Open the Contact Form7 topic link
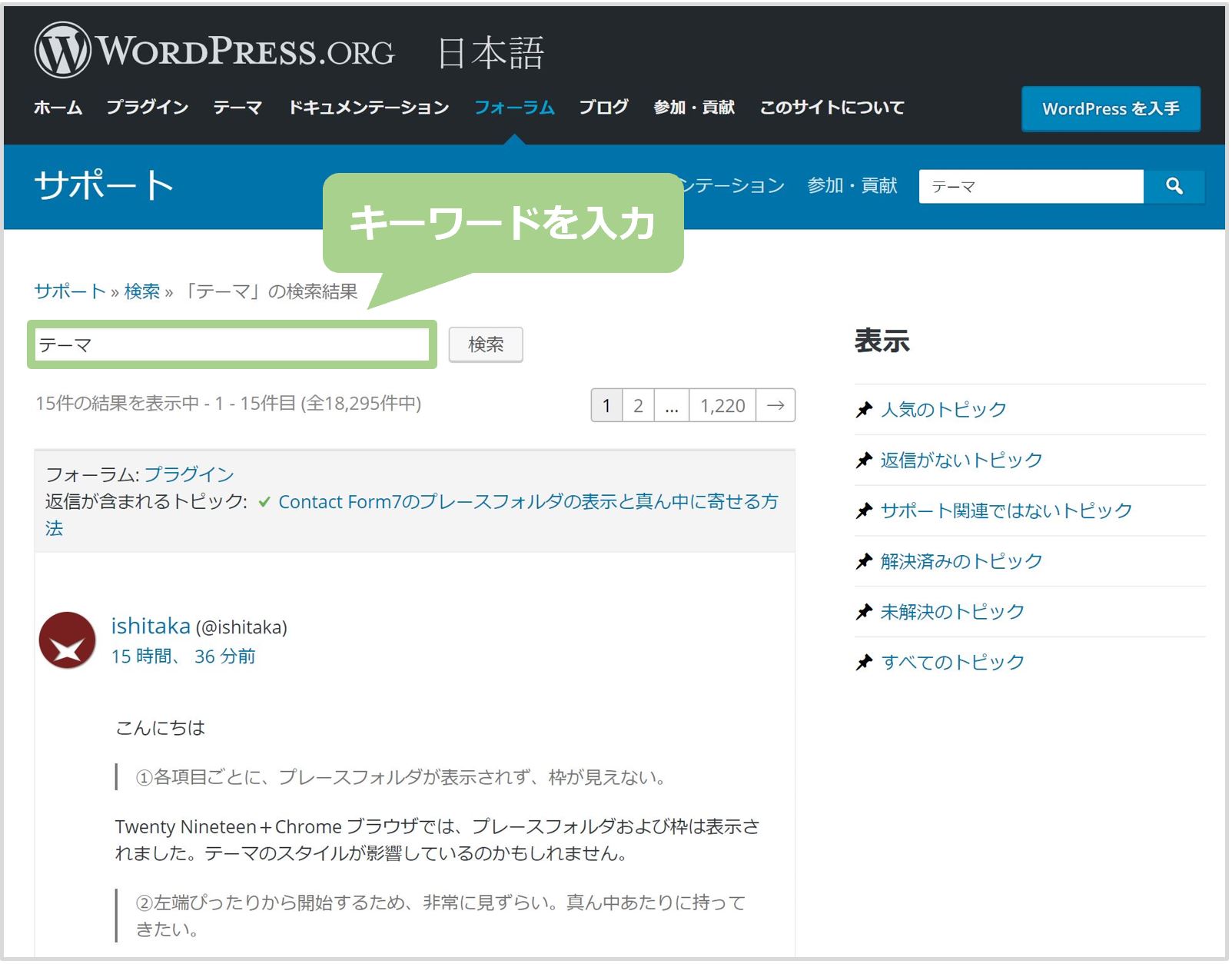This screenshot has width=1232, height=964. tap(527, 502)
